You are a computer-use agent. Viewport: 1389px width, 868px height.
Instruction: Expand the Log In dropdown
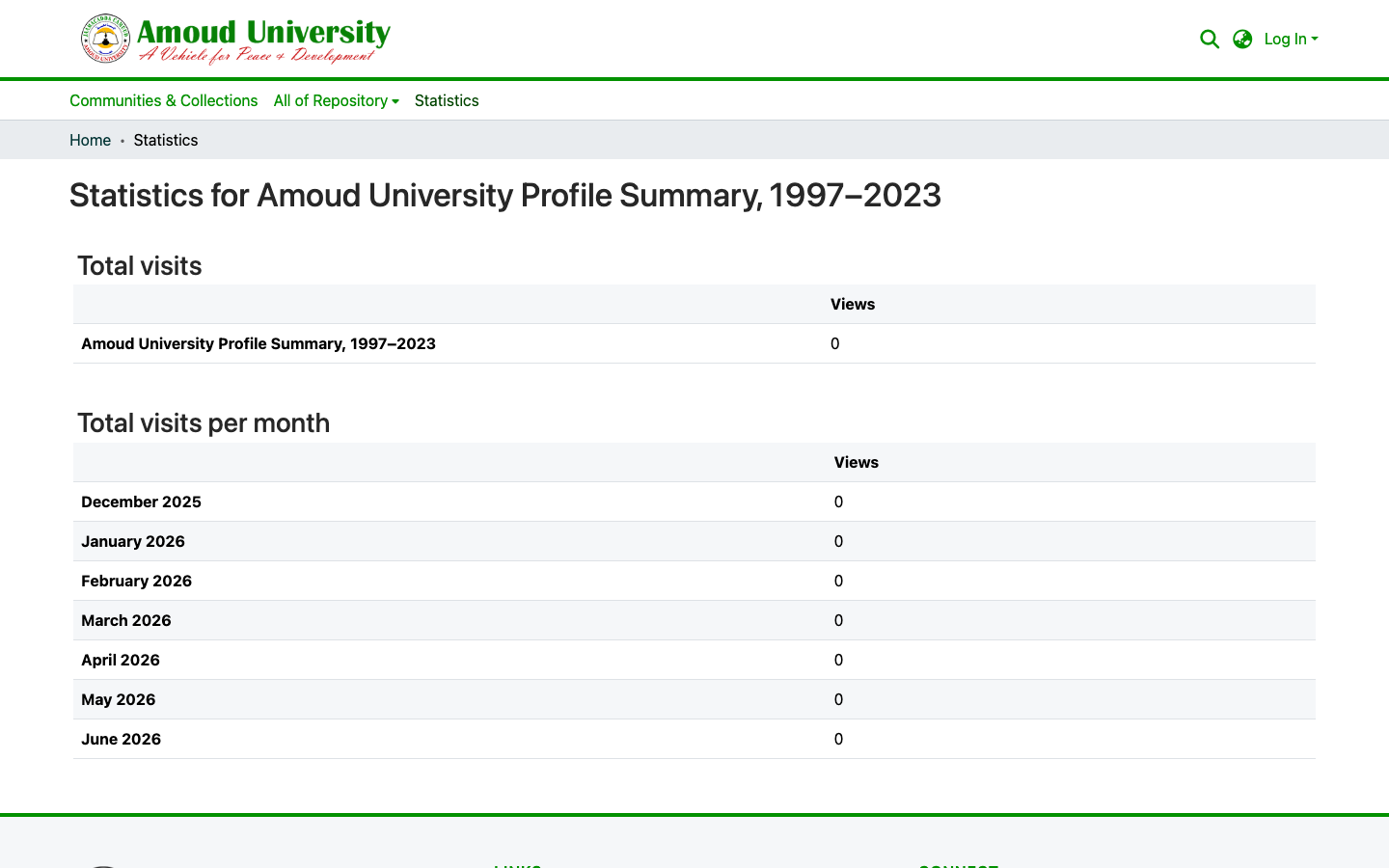click(1291, 40)
